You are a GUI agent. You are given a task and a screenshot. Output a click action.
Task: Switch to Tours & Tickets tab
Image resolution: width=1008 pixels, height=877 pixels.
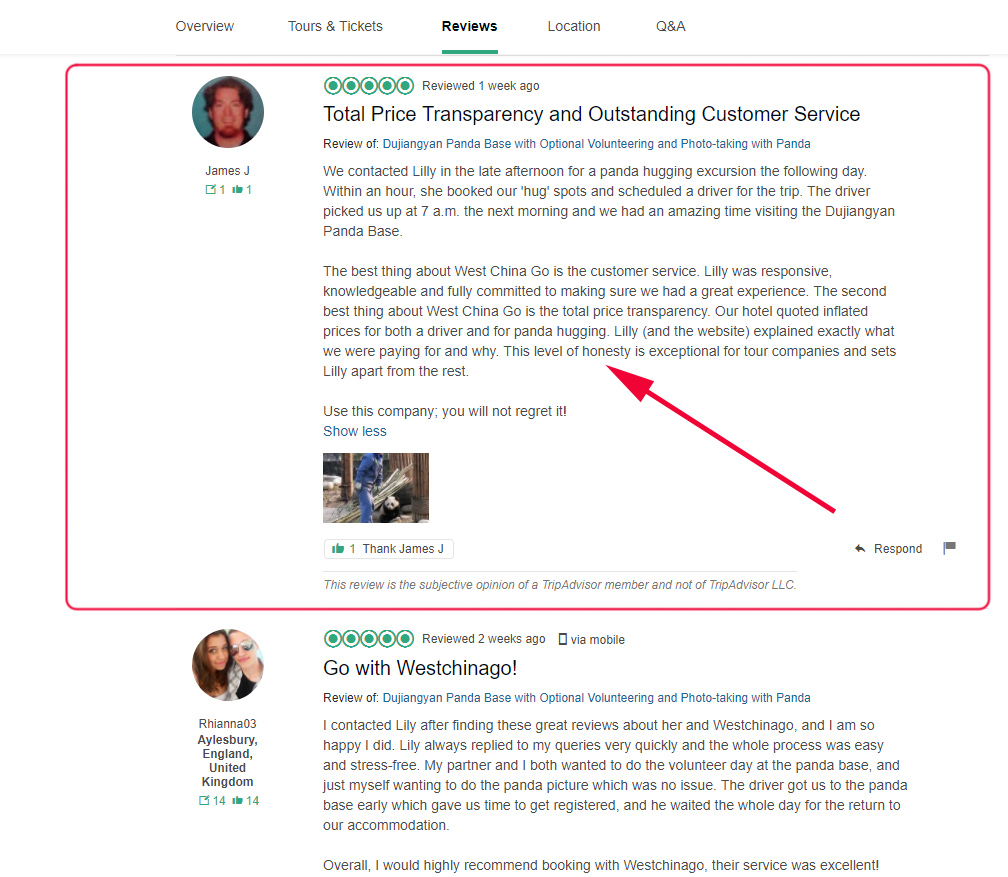click(335, 26)
